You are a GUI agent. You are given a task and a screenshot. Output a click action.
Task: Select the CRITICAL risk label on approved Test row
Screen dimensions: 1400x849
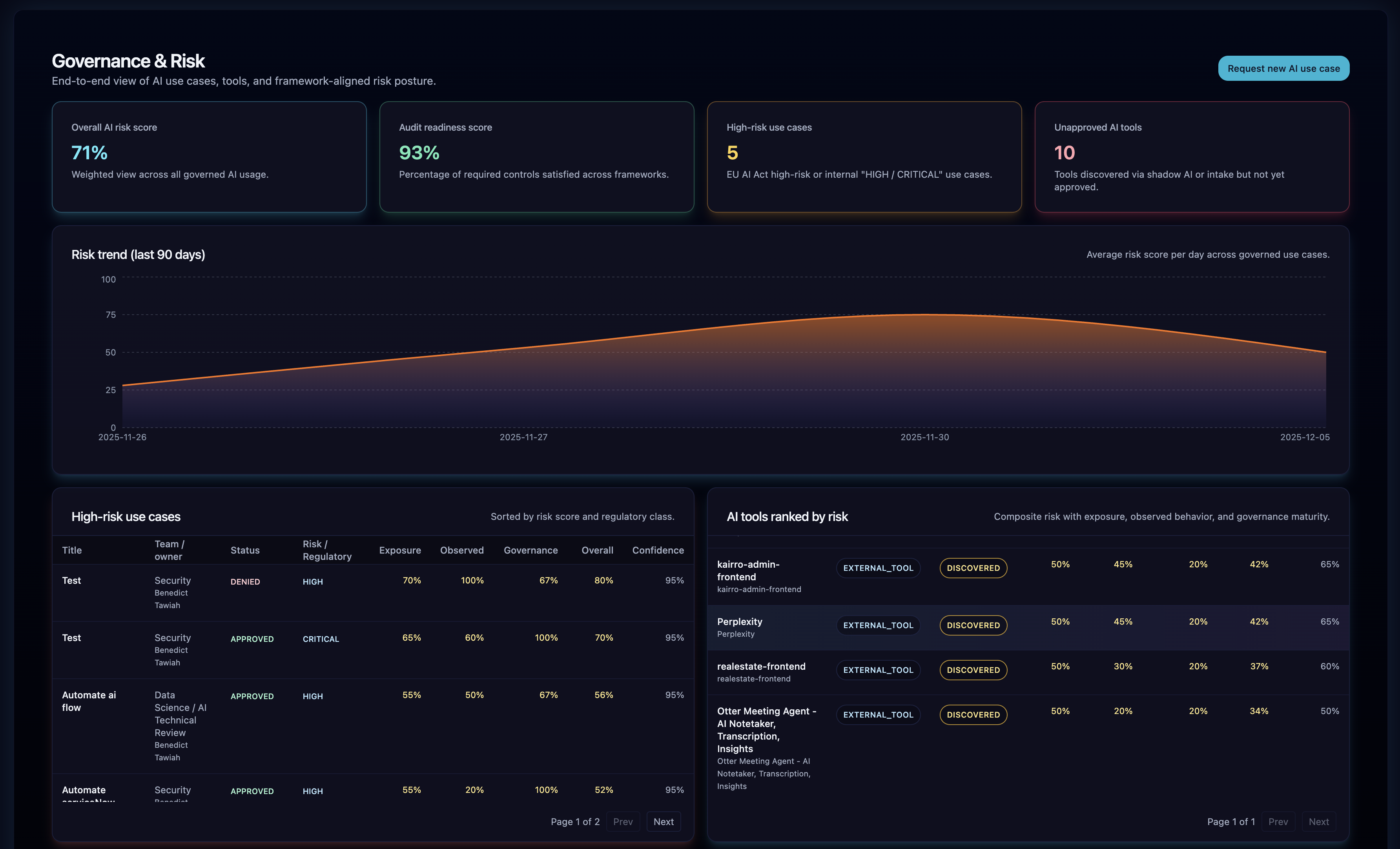321,639
